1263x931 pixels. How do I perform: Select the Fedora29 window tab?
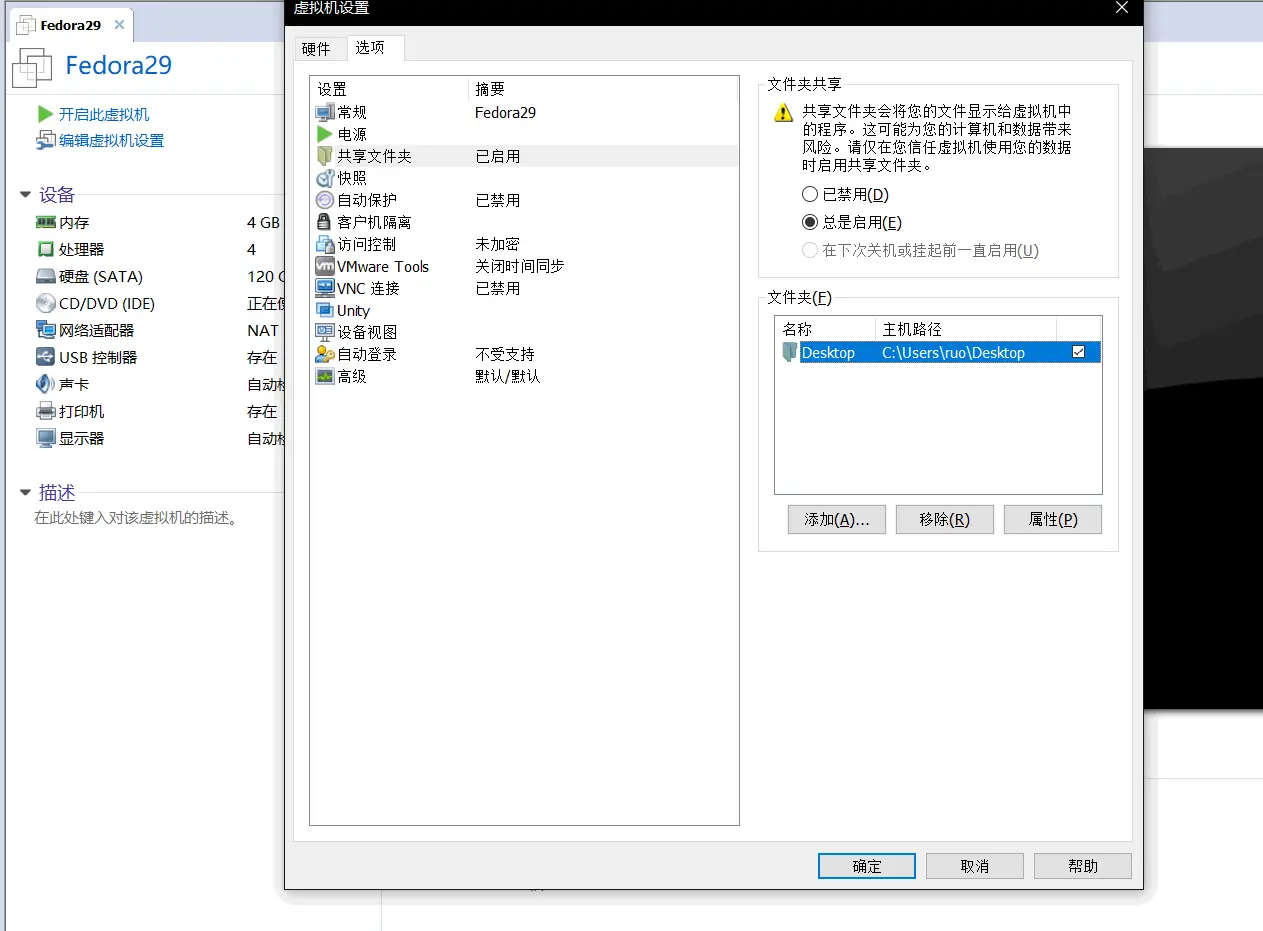[x=70, y=25]
